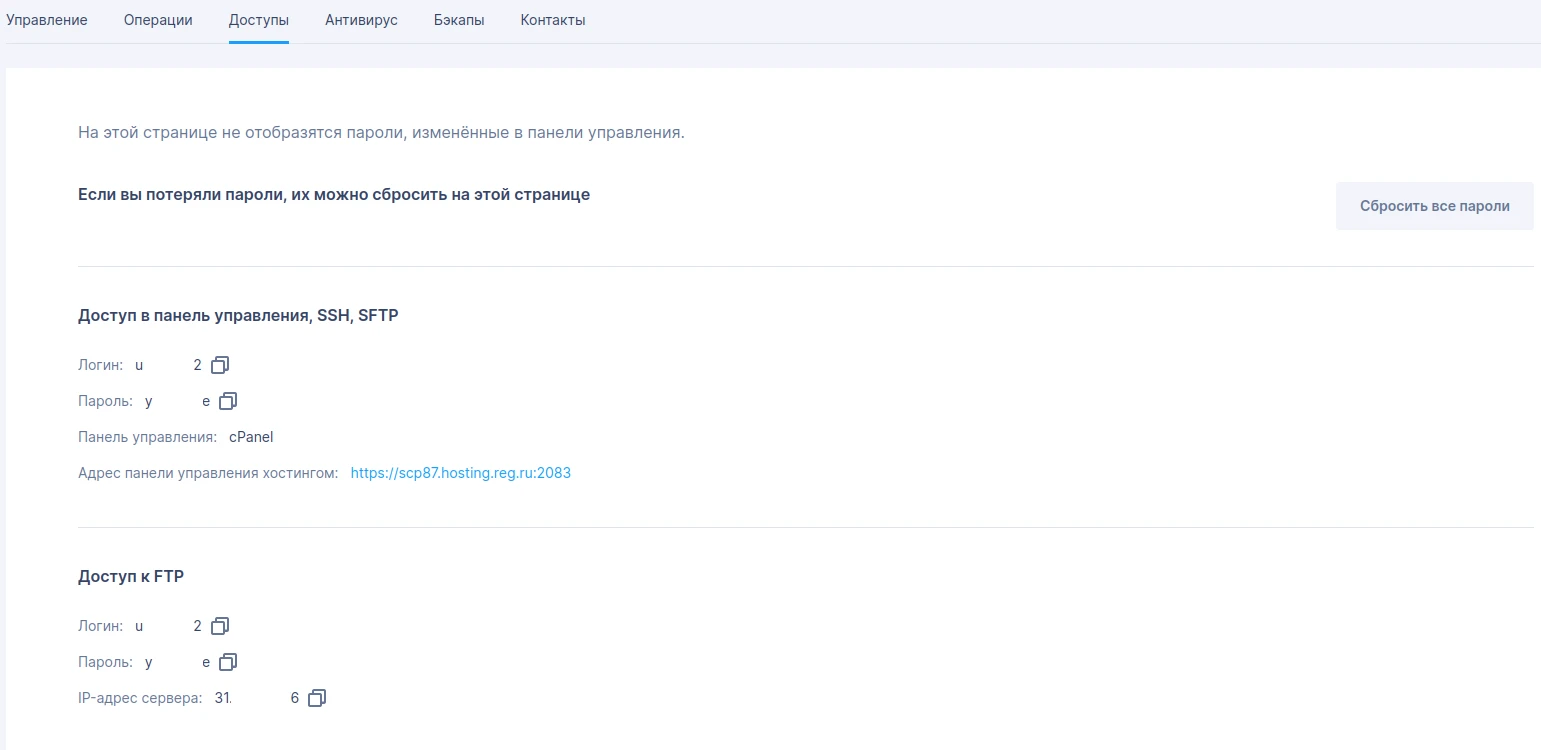This screenshot has height=750, width=1541.
Task: Go to the Антивирус tab
Action: (361, 20)
